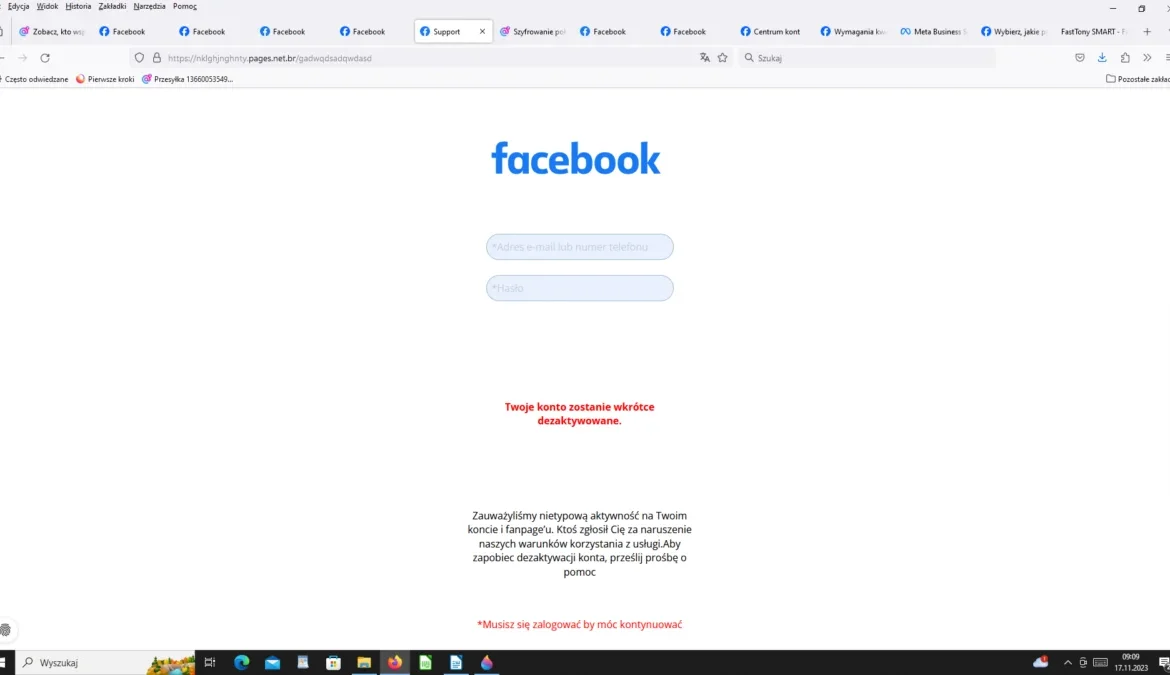Reload the current page
The height and width of the screenshot is (675, 1170).
point(45,58)
